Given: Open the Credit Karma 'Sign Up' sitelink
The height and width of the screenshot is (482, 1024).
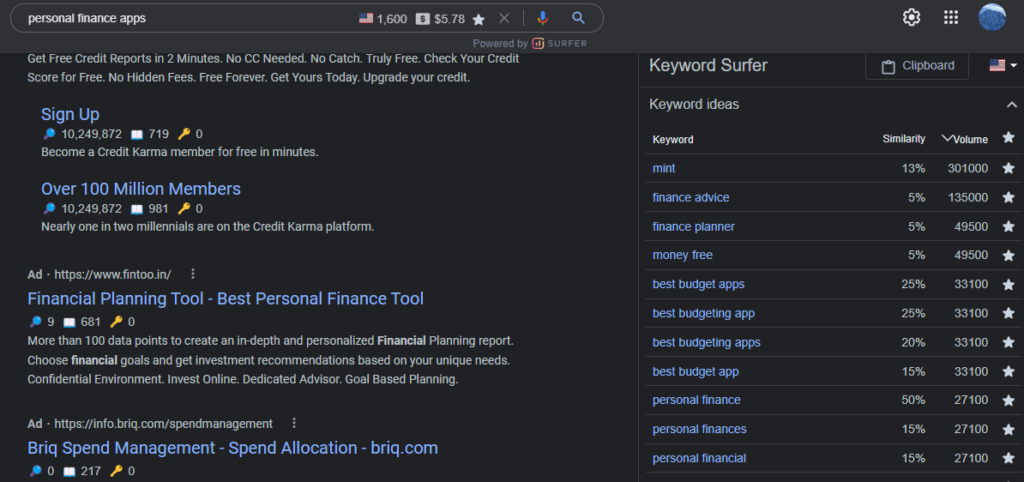Looking at the screenshot, I should [70, 115].
